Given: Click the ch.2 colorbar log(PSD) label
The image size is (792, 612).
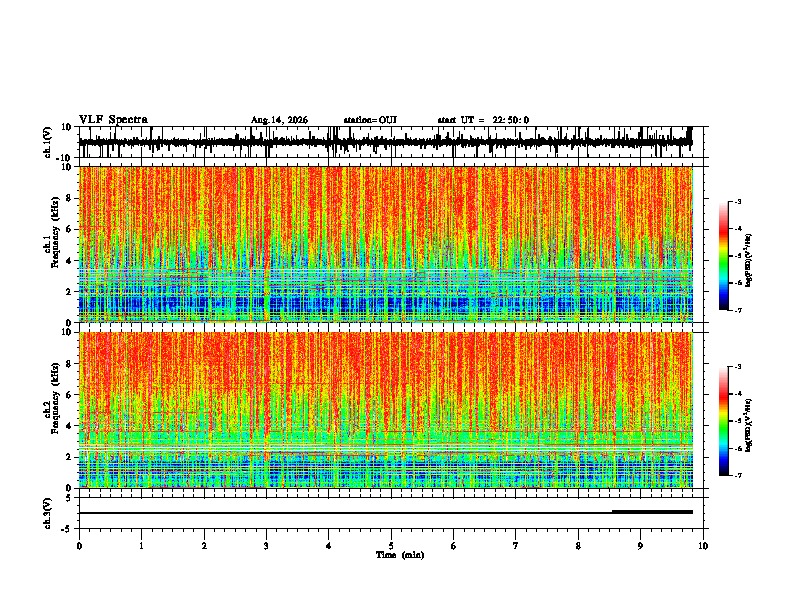Looking at the screenshot, I should tap(749, 425).
